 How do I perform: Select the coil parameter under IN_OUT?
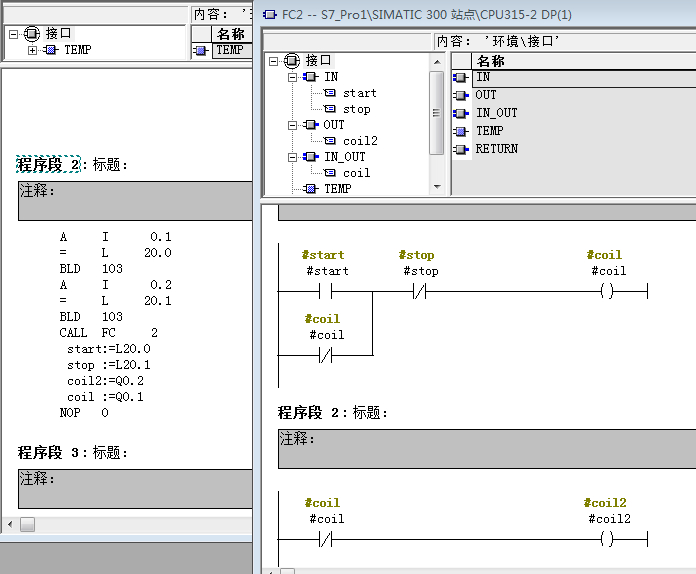356,173
